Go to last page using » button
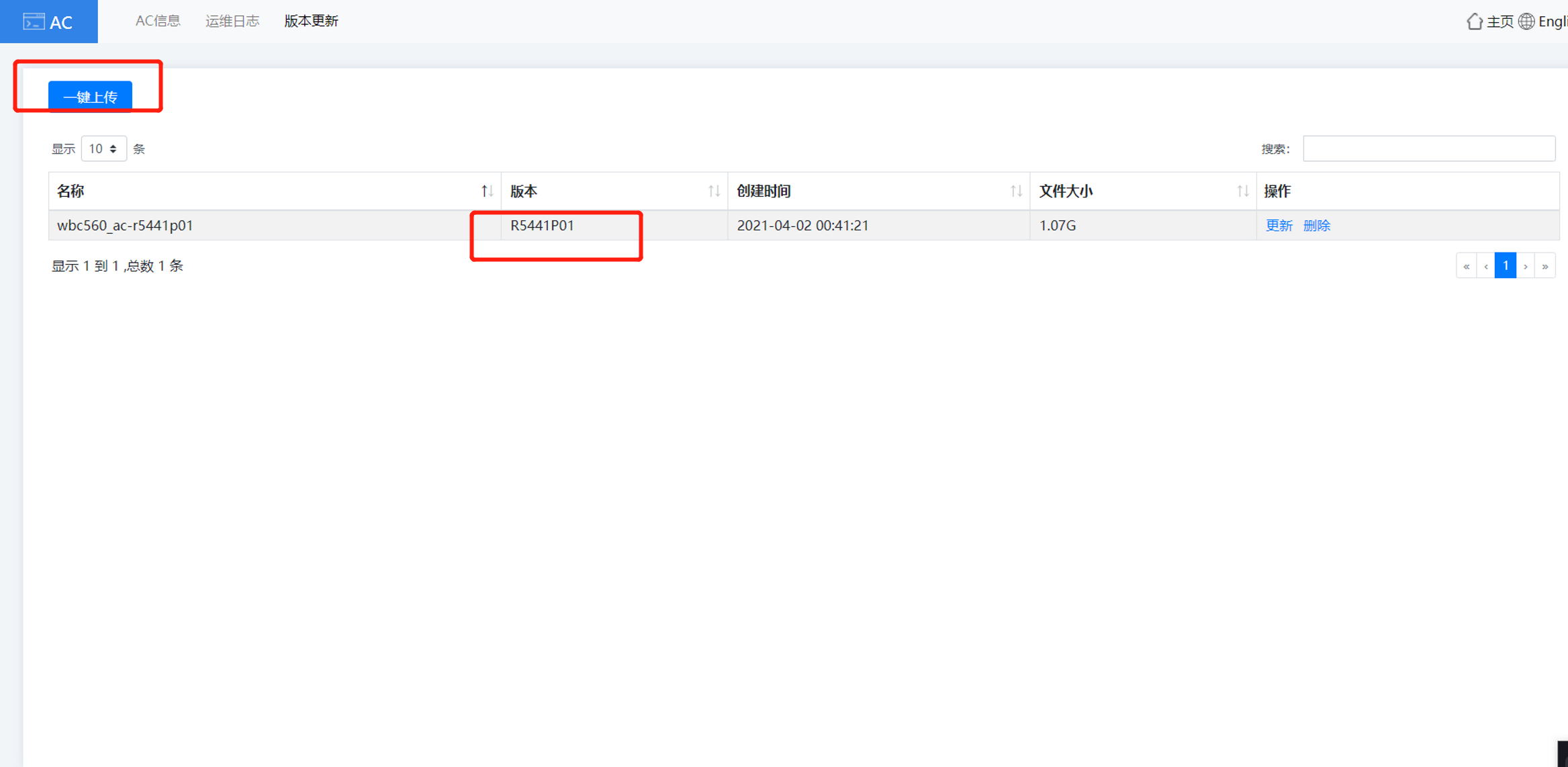Viewport: 1568px width, 767px height. coord(1545,266)
